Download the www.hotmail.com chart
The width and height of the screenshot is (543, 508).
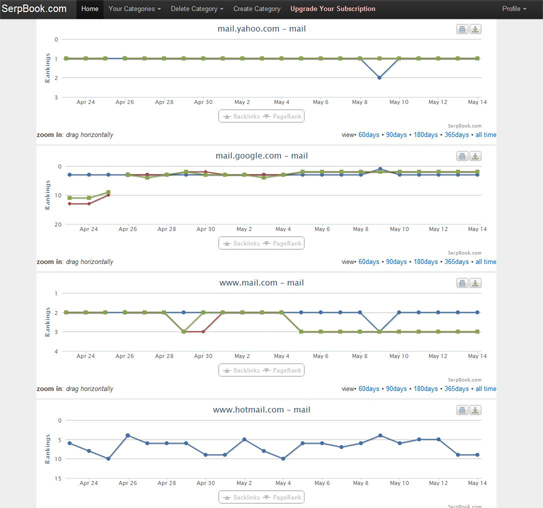(475, 410)
